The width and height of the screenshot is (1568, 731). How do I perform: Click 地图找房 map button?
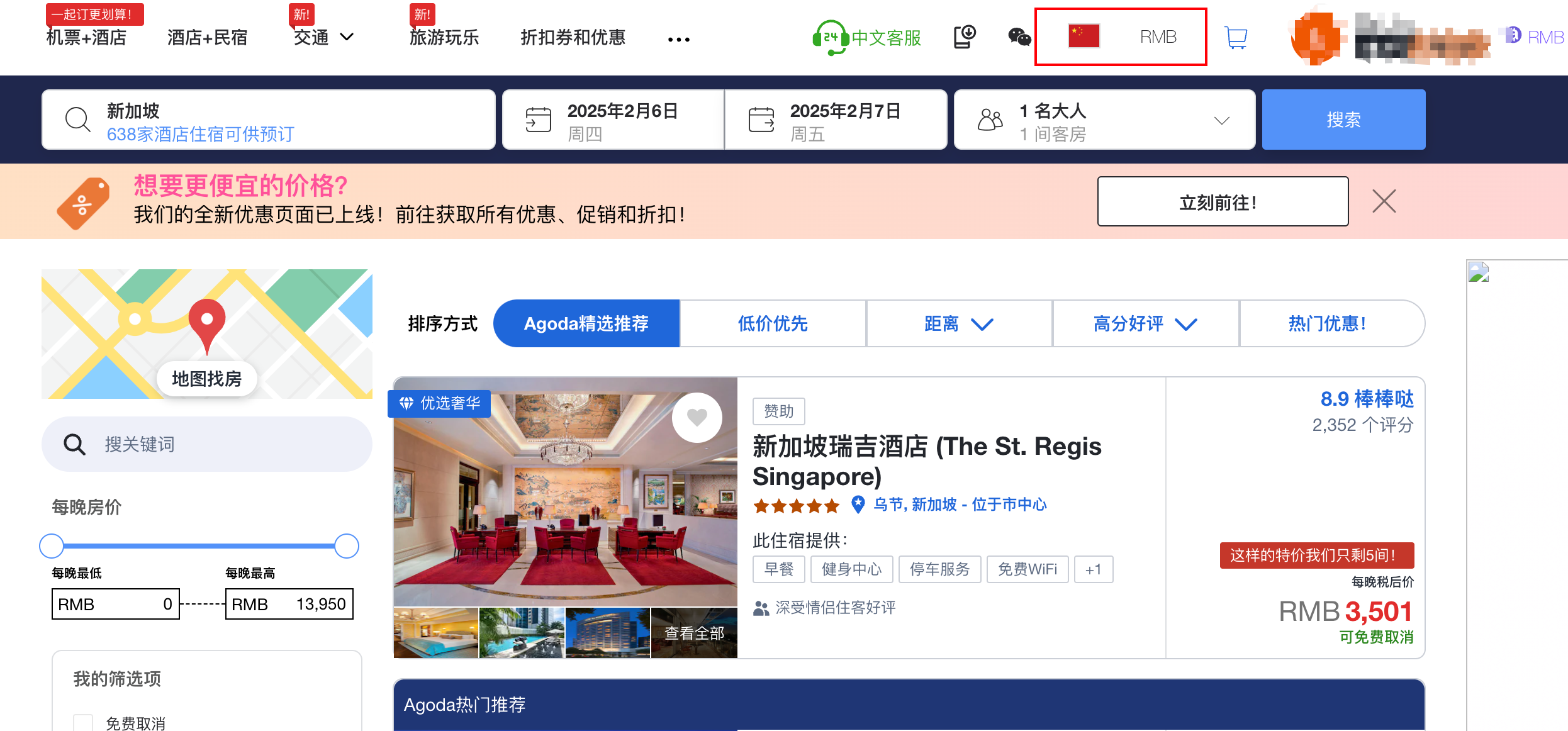(207, 379)
